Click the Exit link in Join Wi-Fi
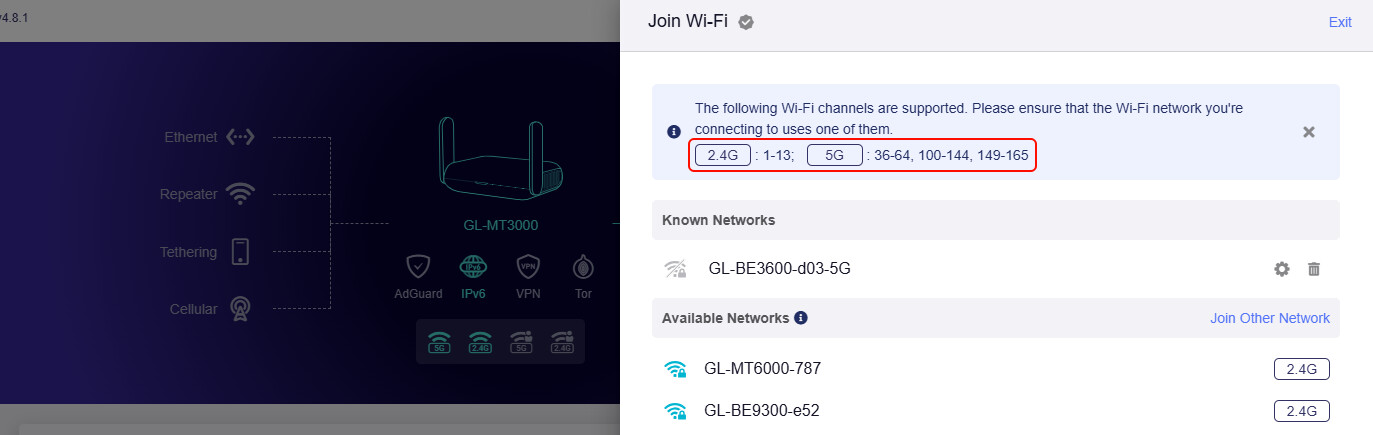 pos(1340,22)
